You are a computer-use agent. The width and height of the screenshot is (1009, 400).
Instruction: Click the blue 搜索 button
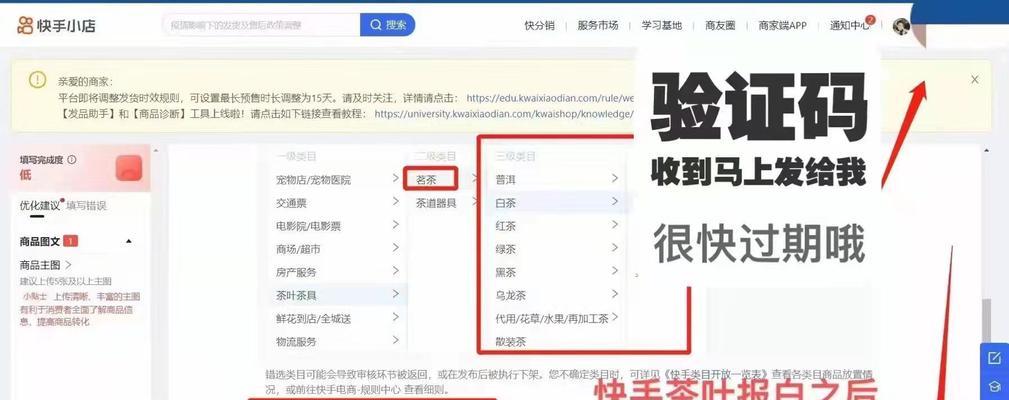pyautogui.click(x=387, y=25)
